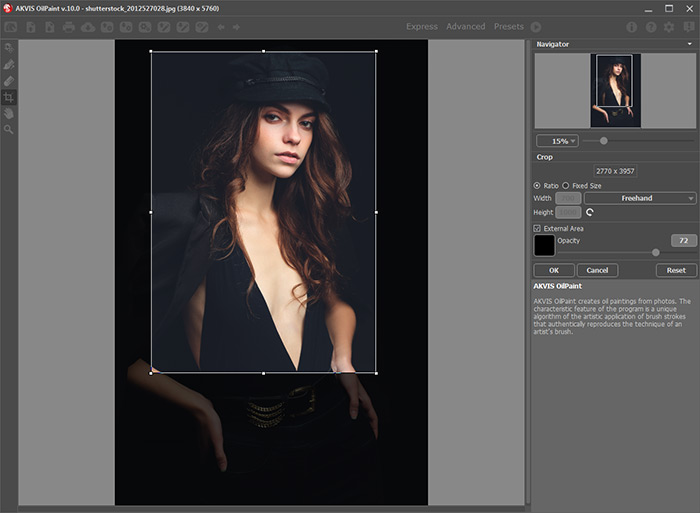Image resolution: width=700 pixels, height=513 pixels.
Task: Select the Stroke Direction pencil tool
Action: tap(8, 65)
